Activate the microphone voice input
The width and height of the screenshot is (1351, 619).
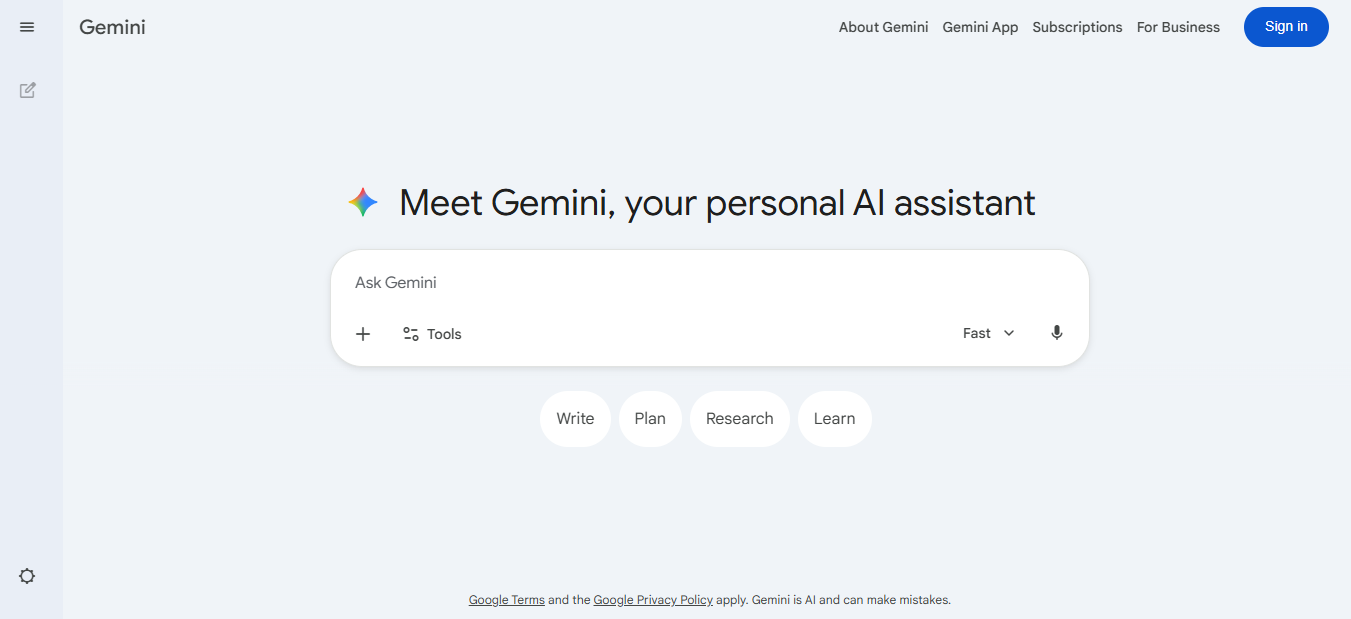(1057, 333)
